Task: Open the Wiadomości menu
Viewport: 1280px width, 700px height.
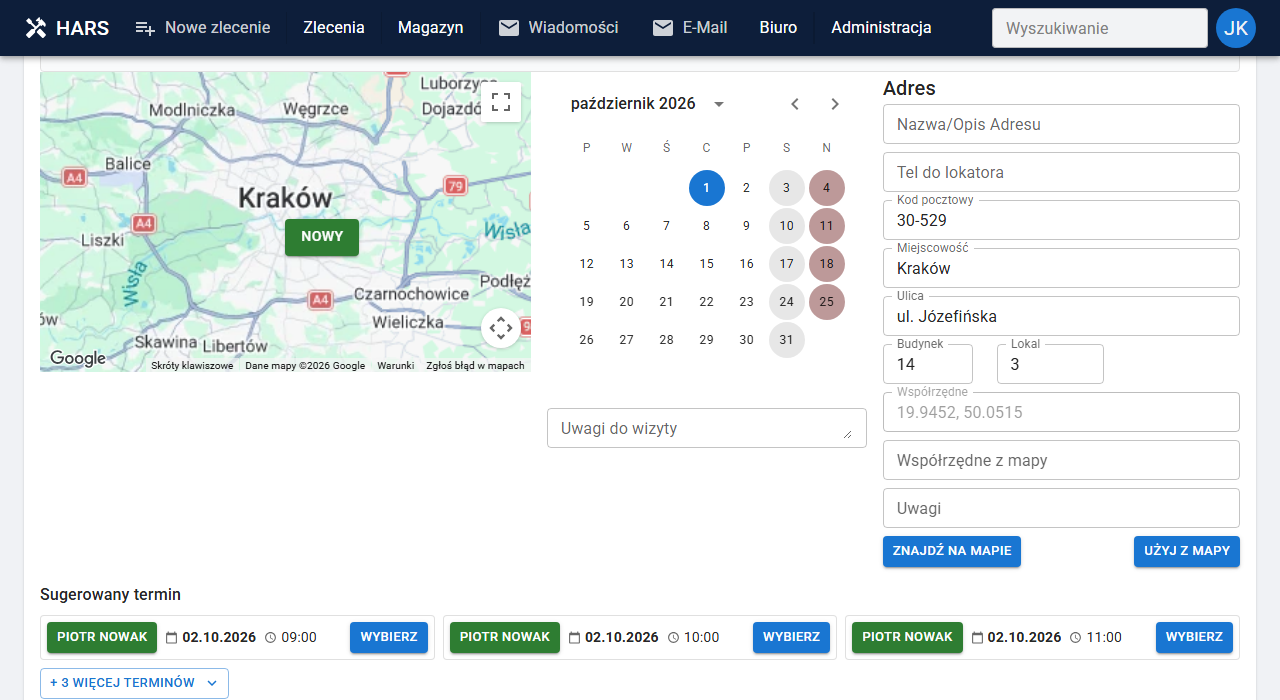Action: tap(559, 28)
